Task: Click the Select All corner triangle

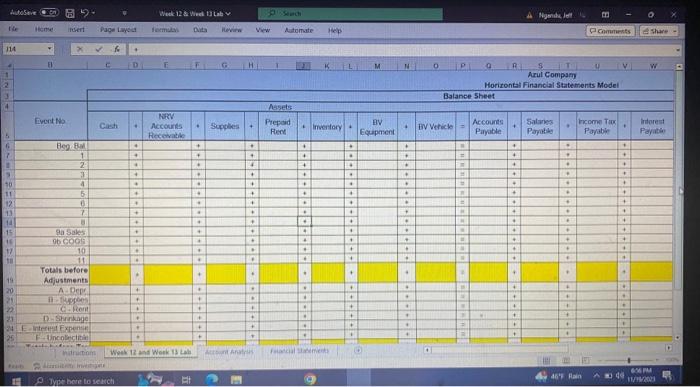Action: click(x=10, y=66)
